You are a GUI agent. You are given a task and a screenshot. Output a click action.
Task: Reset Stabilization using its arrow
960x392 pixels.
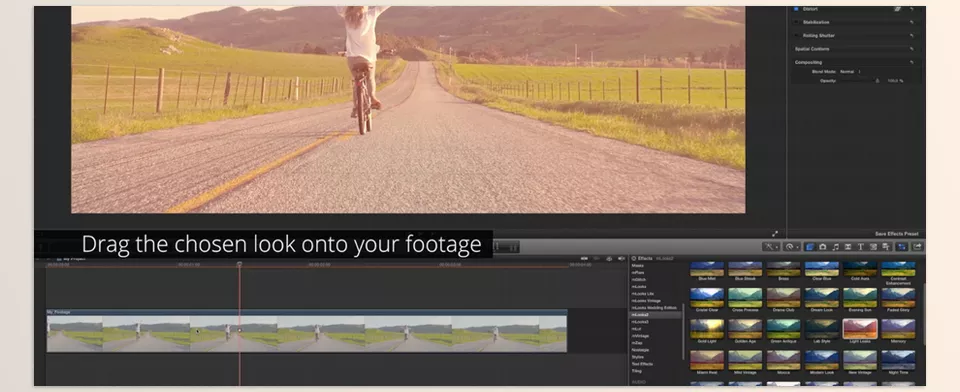coord(912,22)
